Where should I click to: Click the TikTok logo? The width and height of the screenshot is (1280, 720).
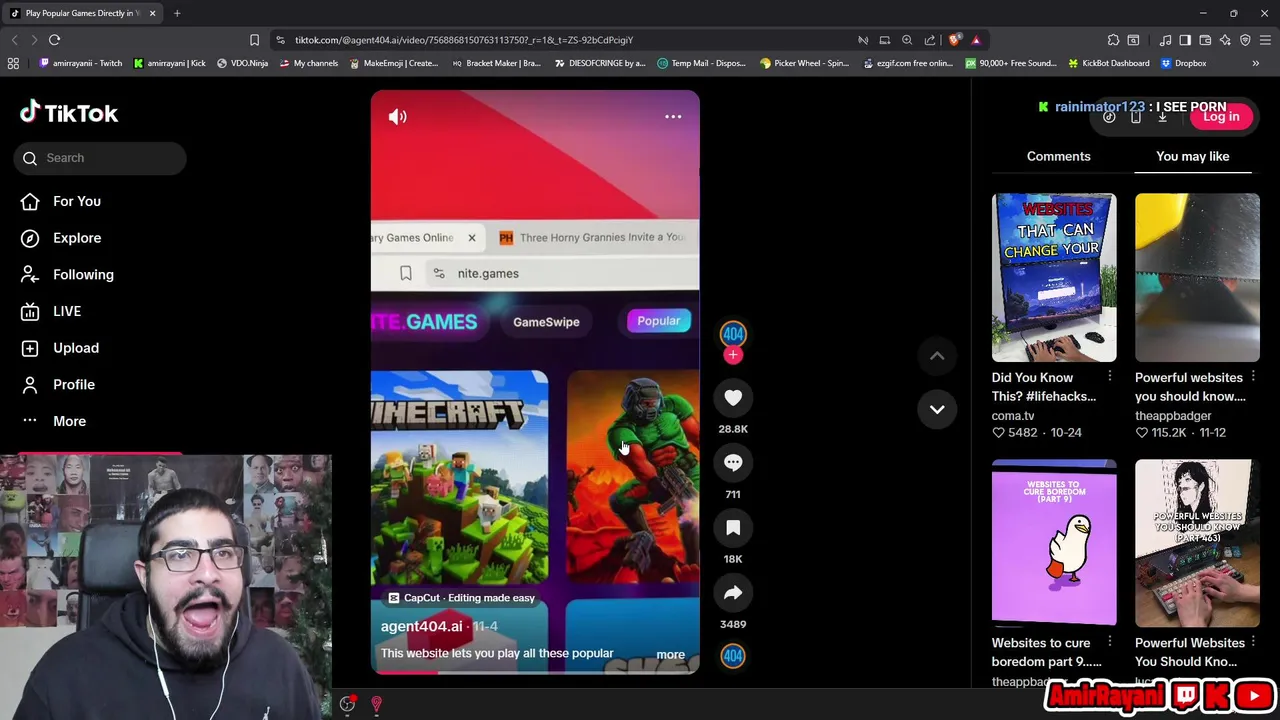coord(69,113)
